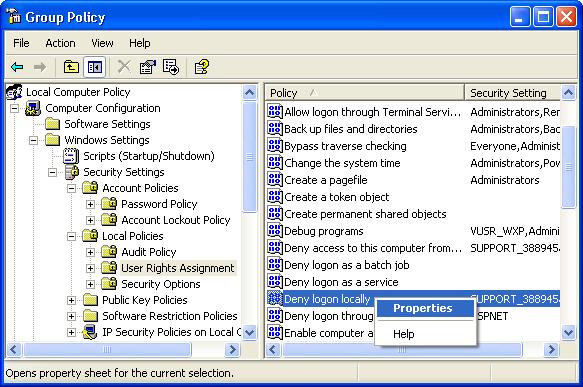This screenshot has height=387, width=583.
Task: Click the policy list scroll down arrow
Action: click(568, 332)
